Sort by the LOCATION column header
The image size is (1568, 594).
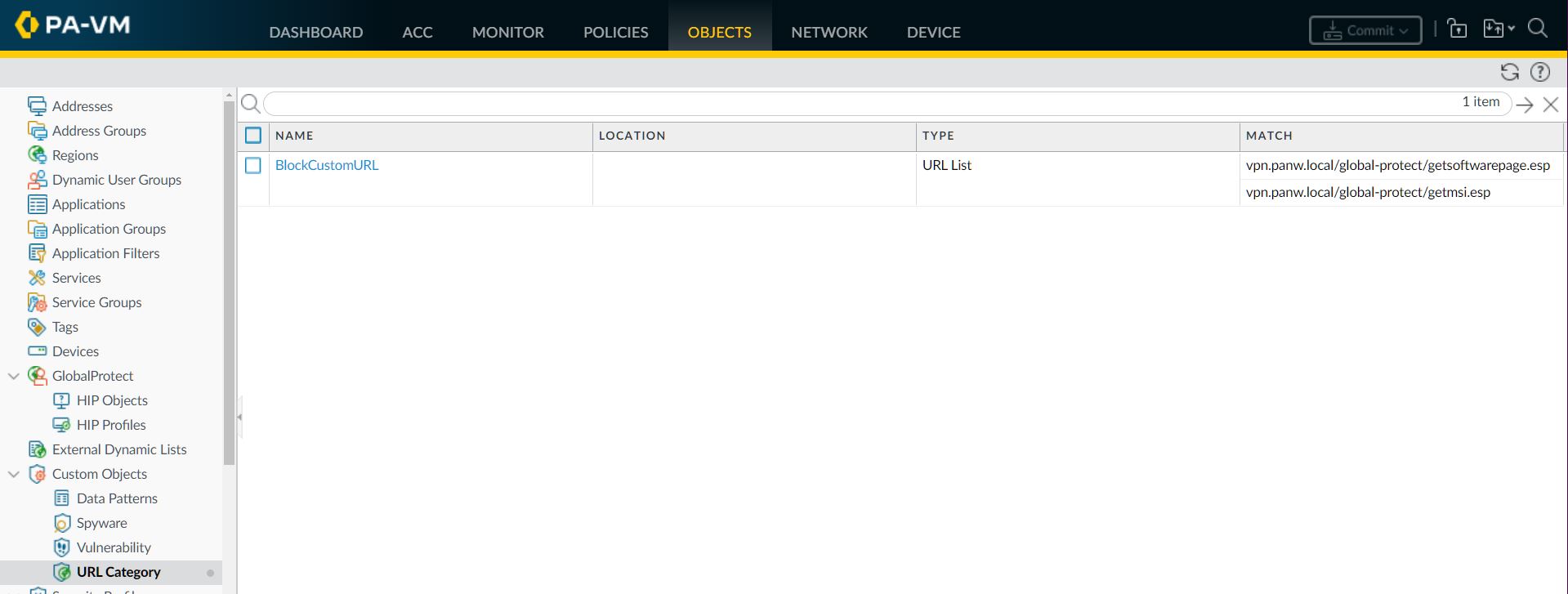[x=754, y=136]
